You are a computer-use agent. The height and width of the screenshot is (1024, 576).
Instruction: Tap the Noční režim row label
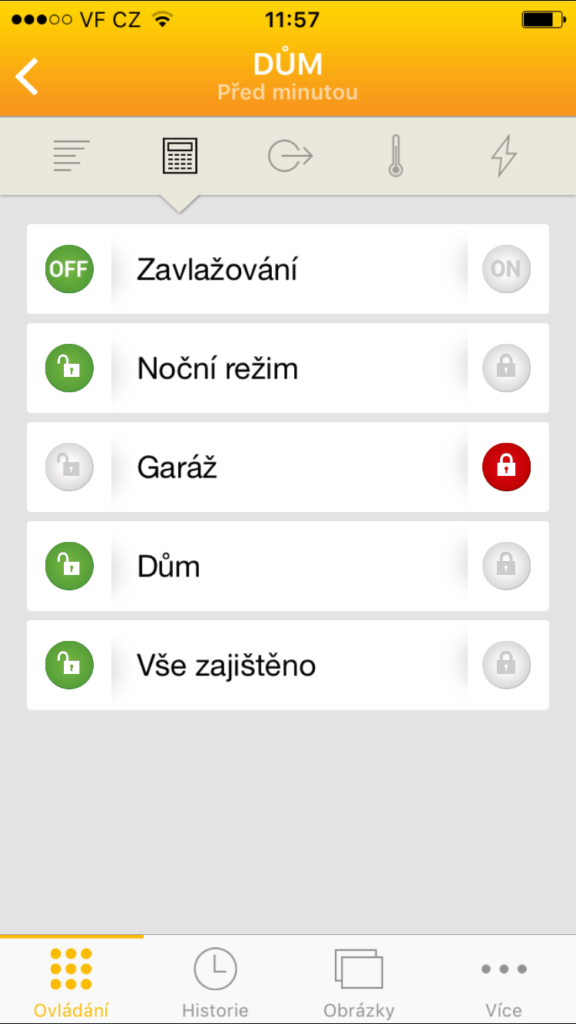pyautogui.click(x=217, y=369)
